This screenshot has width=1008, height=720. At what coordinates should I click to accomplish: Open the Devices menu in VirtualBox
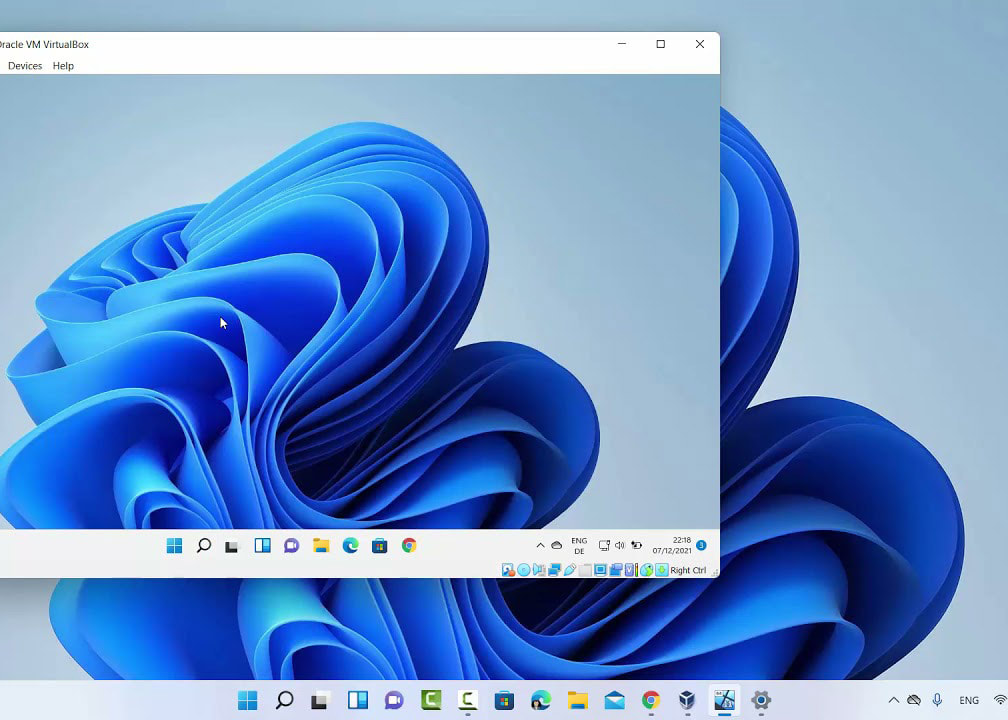25,66
